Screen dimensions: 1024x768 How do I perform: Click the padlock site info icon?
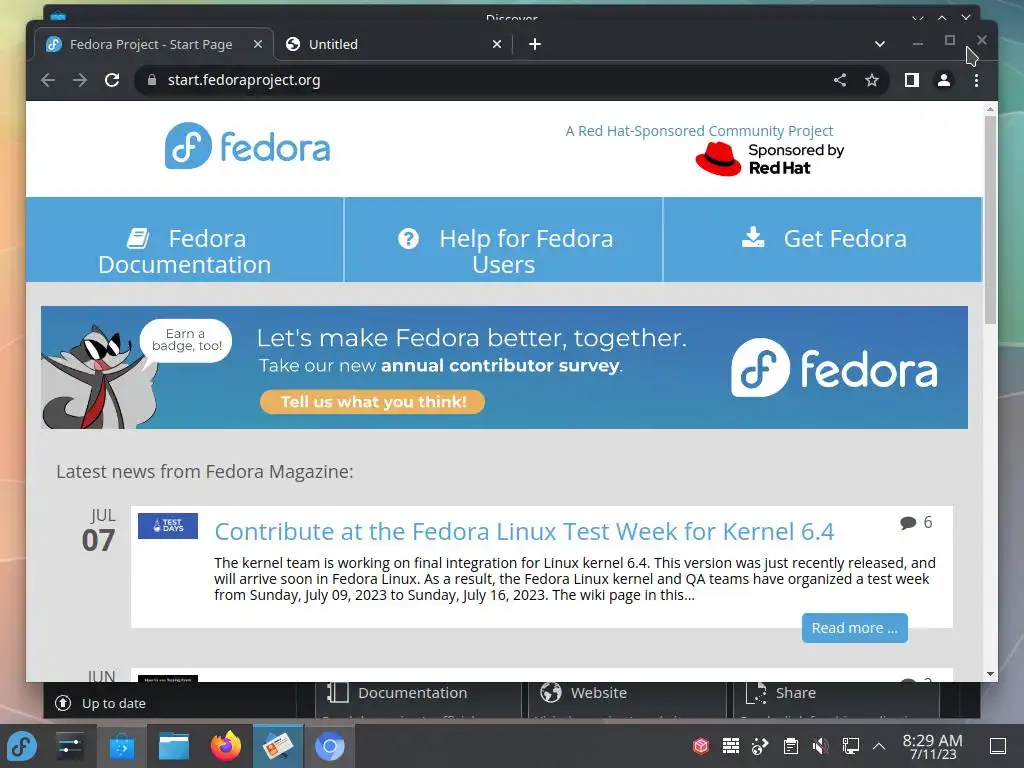(x=152, y=80)
